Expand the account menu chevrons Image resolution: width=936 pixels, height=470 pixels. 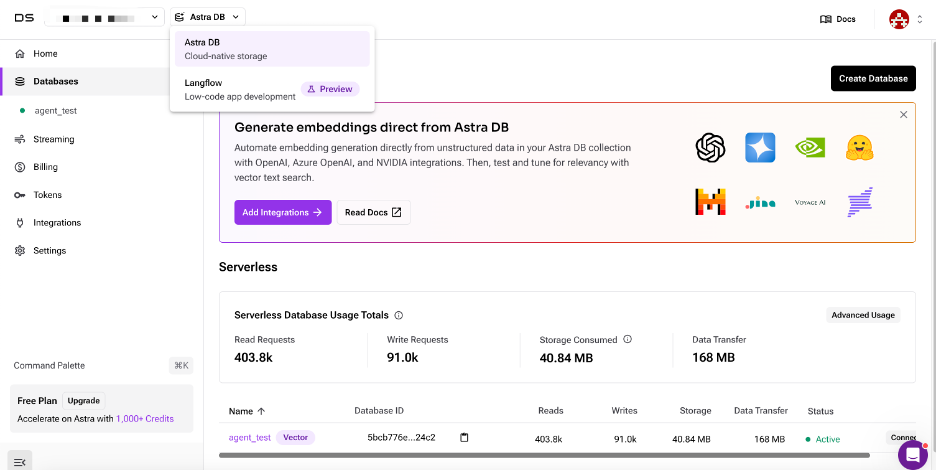(x=920, y=20)
